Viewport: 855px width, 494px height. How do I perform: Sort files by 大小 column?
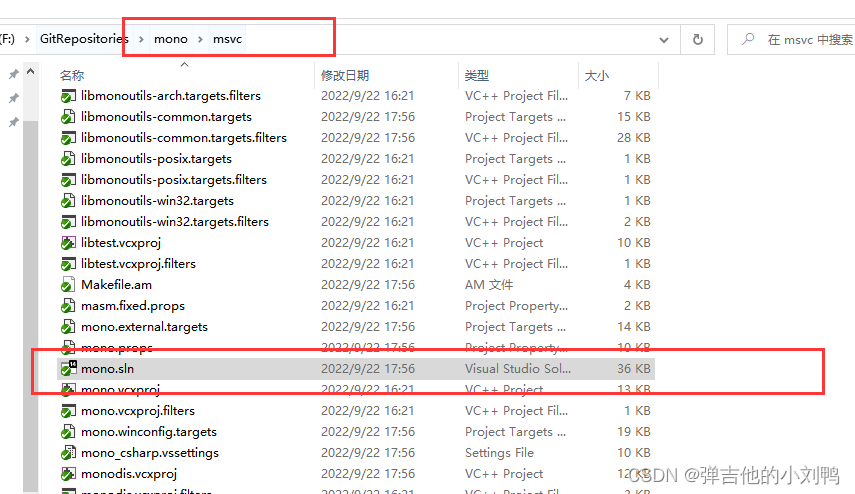coord(597,75)
